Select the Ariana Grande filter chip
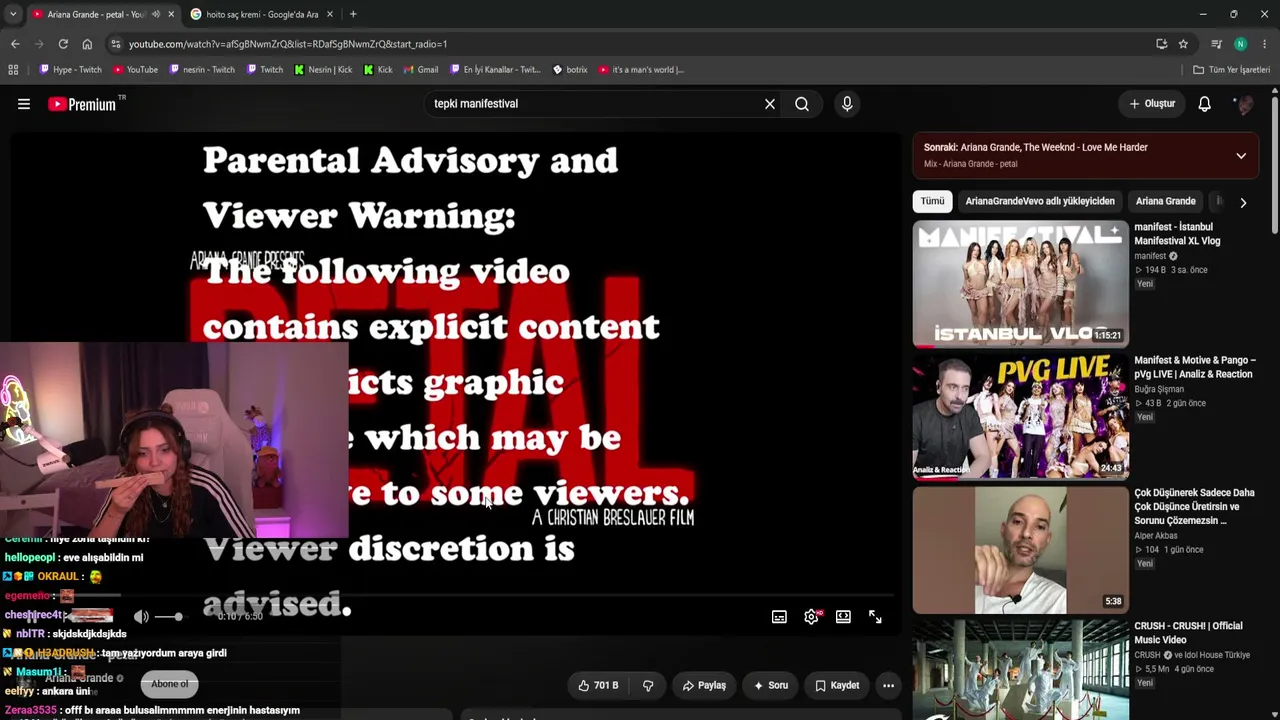 [1165, 201]
